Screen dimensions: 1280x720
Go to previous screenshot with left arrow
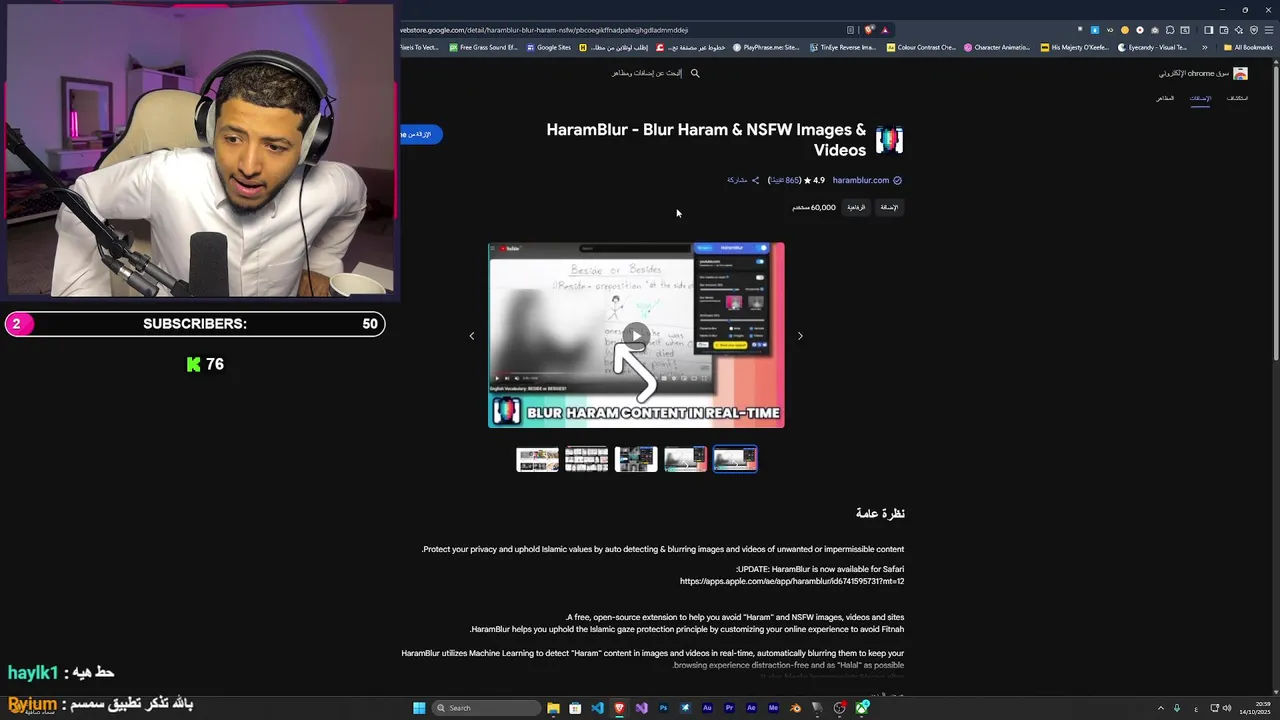(472, 336)
